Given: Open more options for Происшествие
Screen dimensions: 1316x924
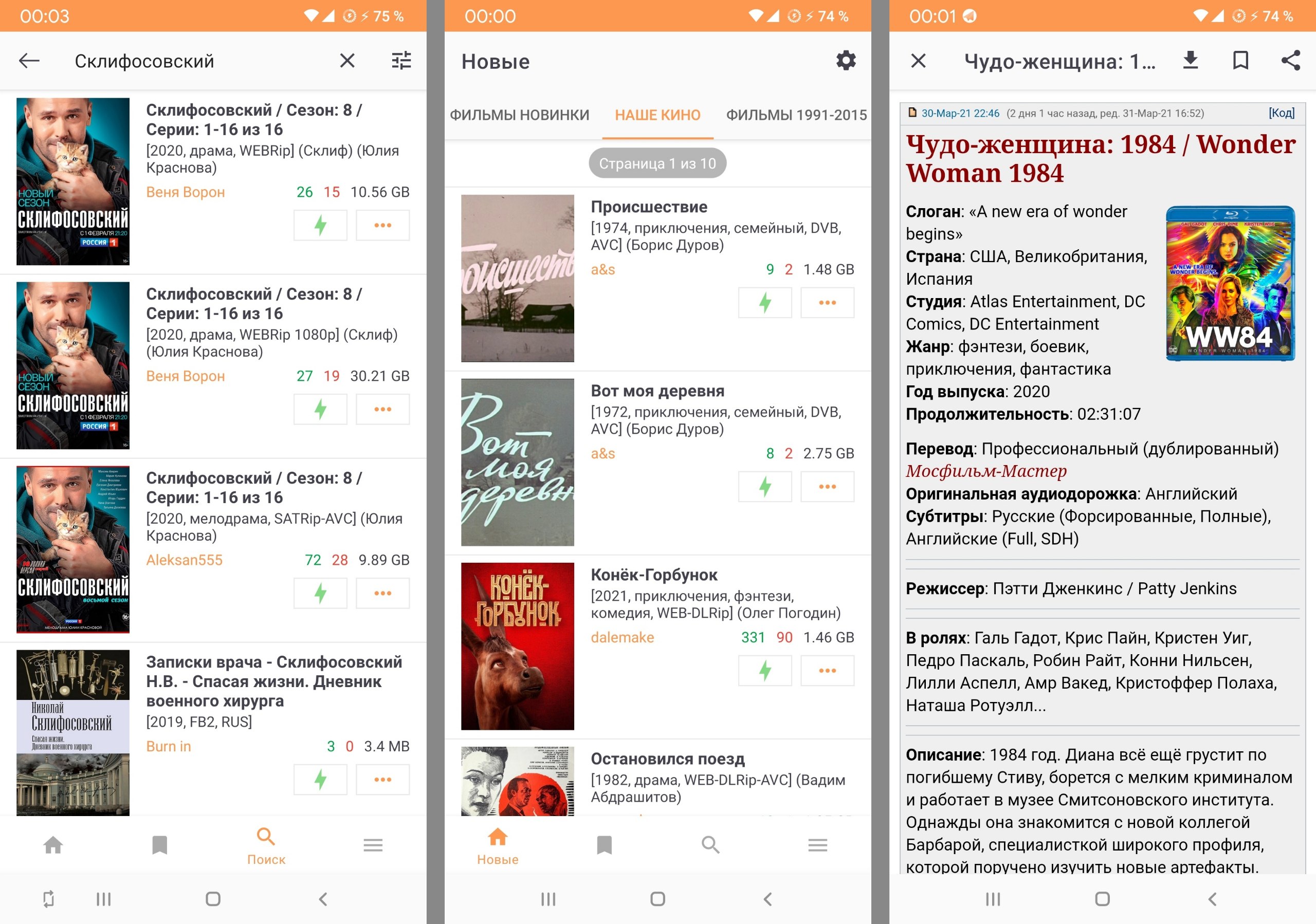Looking at the screenshot, I should coord(827,303).
